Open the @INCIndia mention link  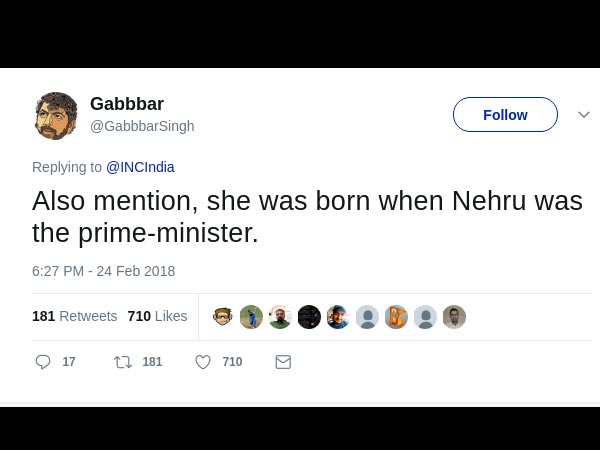coord(140,167)
